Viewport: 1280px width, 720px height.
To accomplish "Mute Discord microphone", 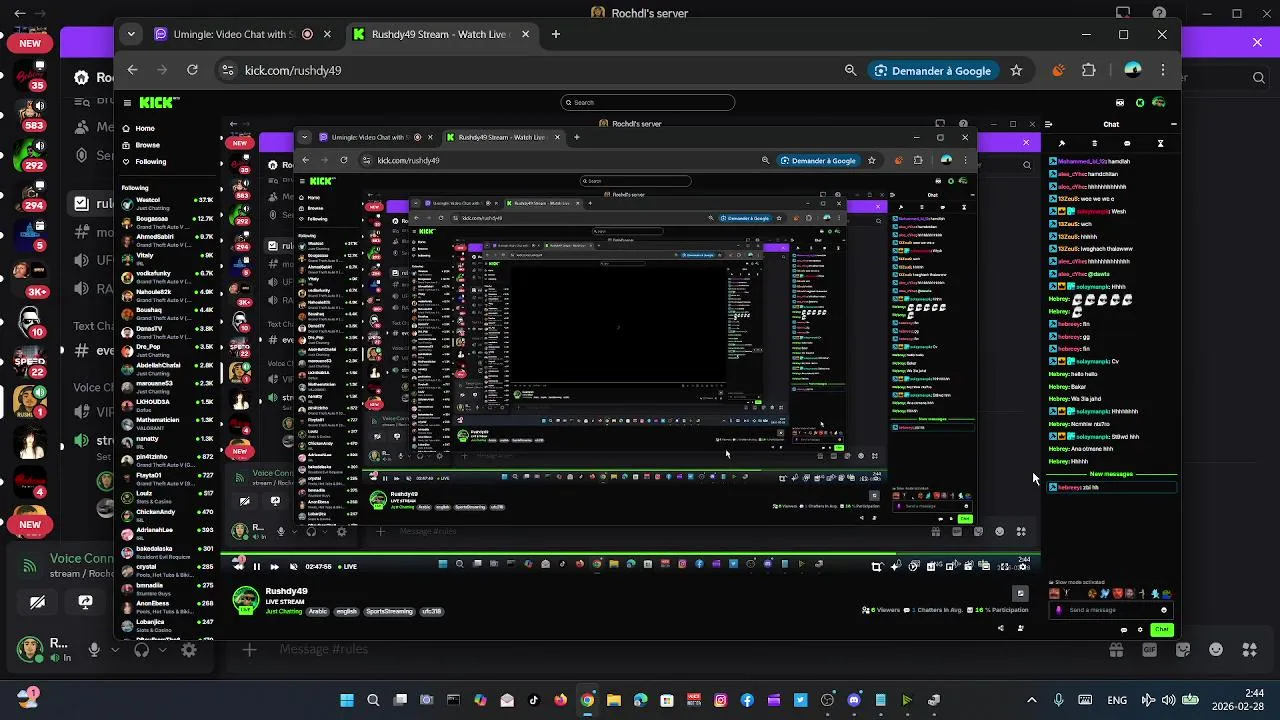I will pos(94,650).
